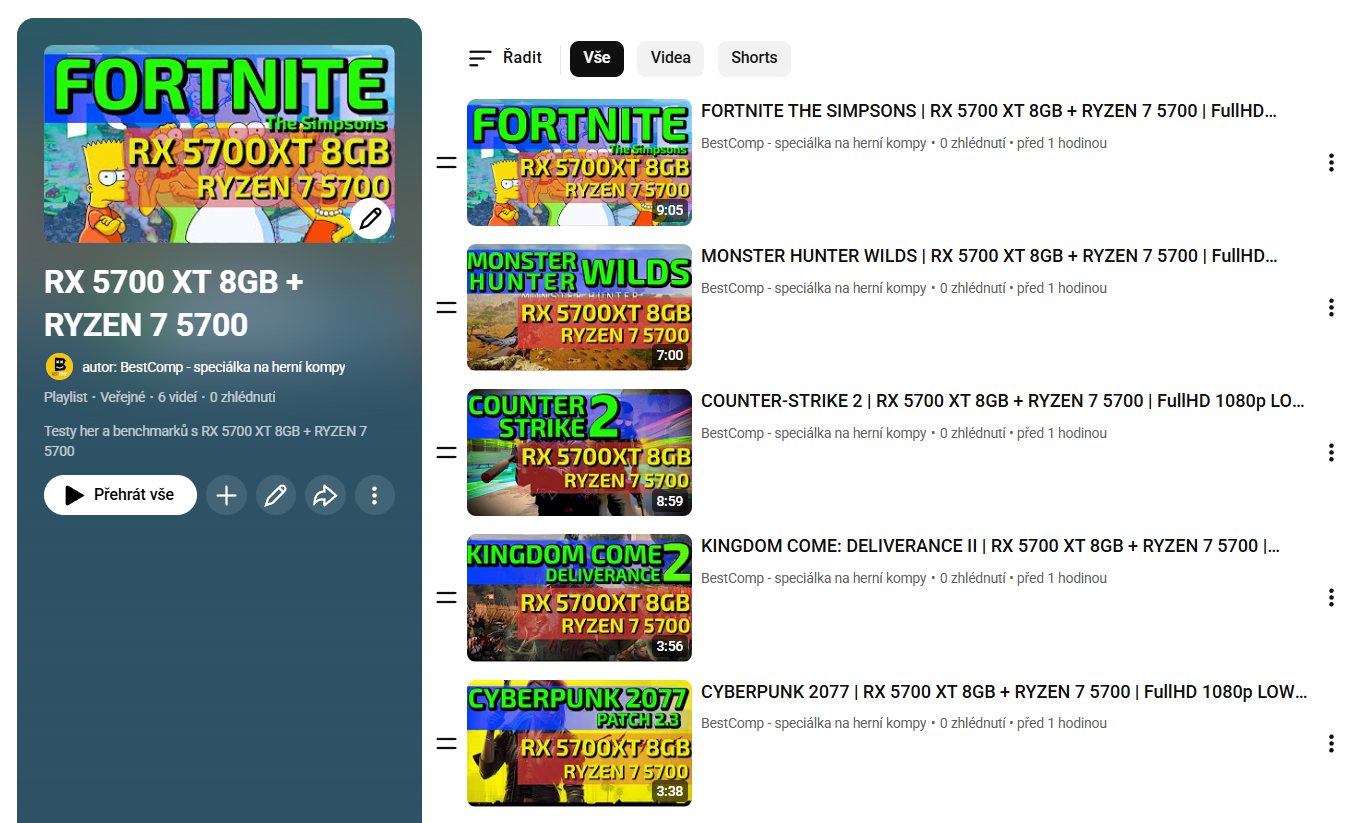The height and width of the screenshot is (823, 1365).
Task: Click the KINGDOM COME DELIVERANCE 2 thumbnail
Action: pos(579,597)
